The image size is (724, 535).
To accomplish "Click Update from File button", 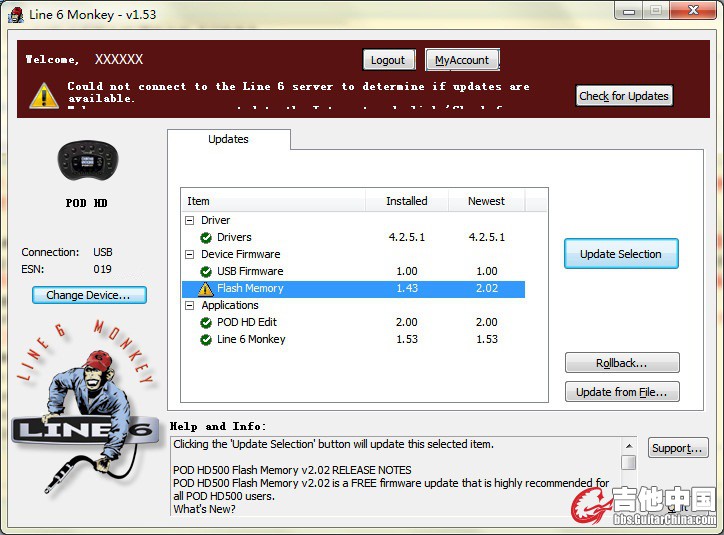I will pos(622,392).
